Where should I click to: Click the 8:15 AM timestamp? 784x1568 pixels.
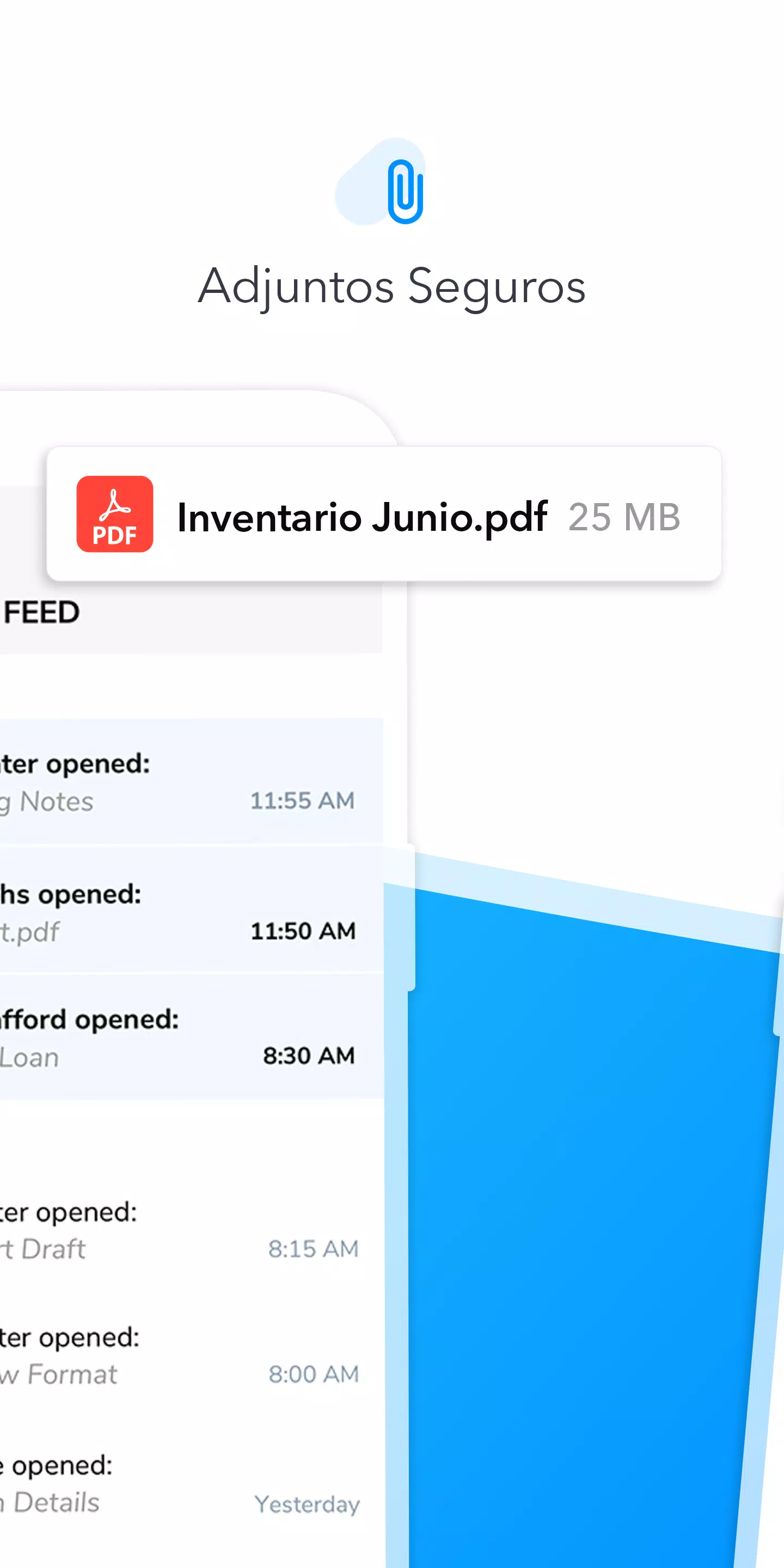tap(314, 1249)
